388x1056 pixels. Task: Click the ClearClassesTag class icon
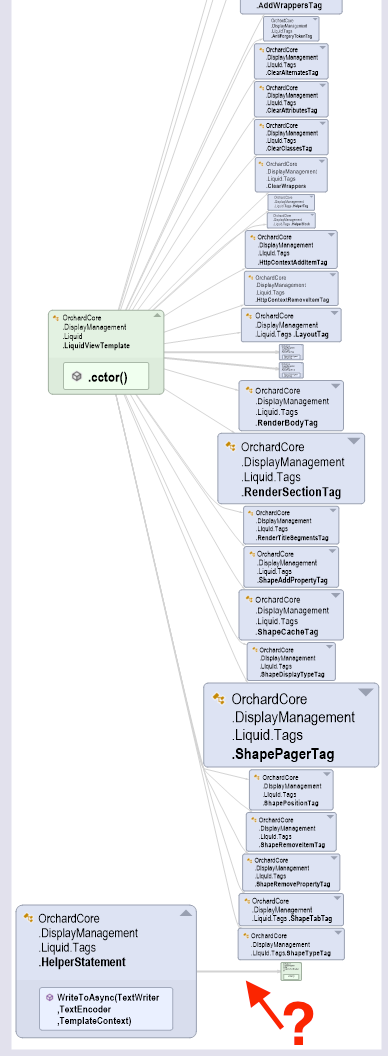pos(261,126)
